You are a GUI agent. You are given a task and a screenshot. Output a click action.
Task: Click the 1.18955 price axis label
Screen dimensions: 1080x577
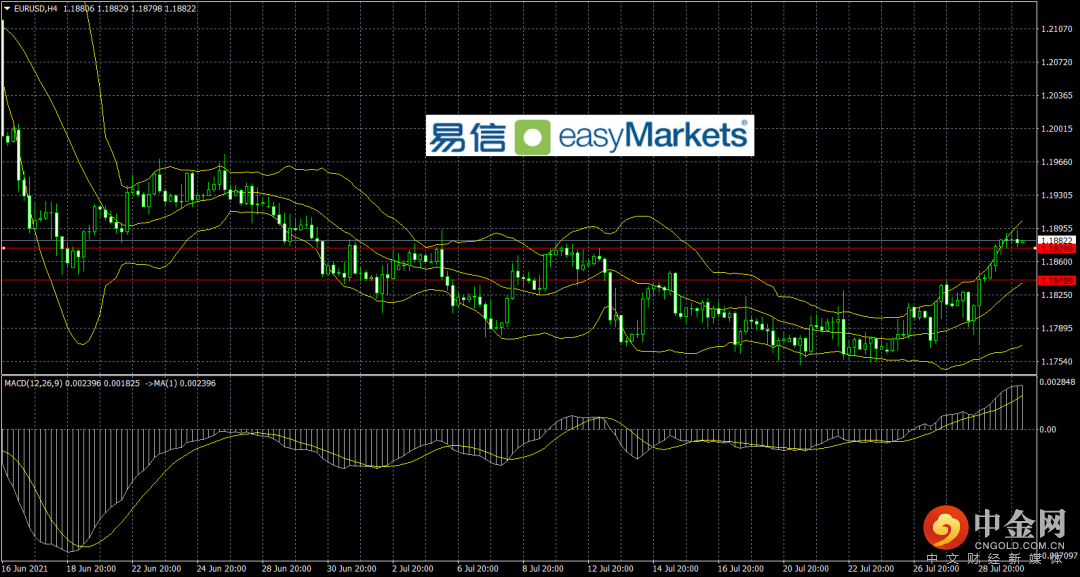pyautogui.click(x=1056, y=229)
